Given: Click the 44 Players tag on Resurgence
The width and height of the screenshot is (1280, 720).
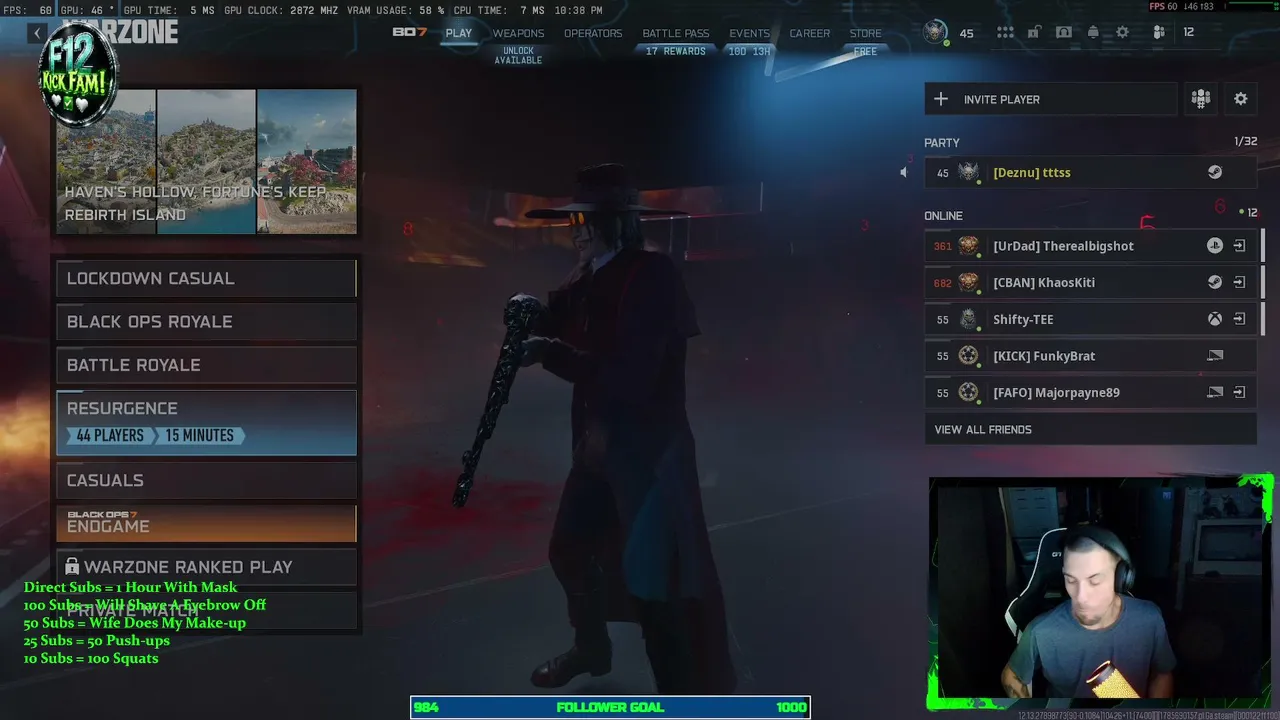Looking at the screenshot, I should coord(111,435).
